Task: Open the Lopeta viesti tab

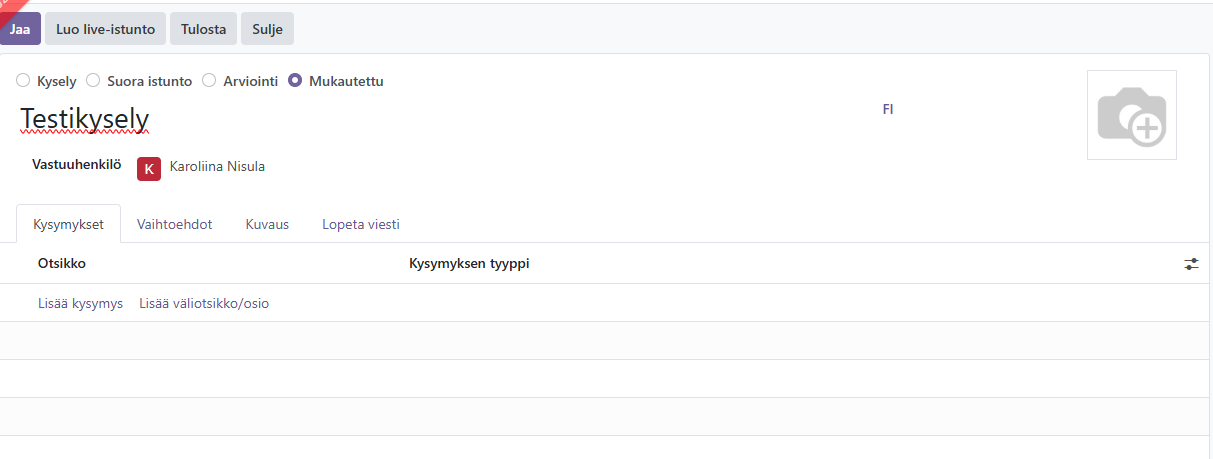Action: click(360, 224)
